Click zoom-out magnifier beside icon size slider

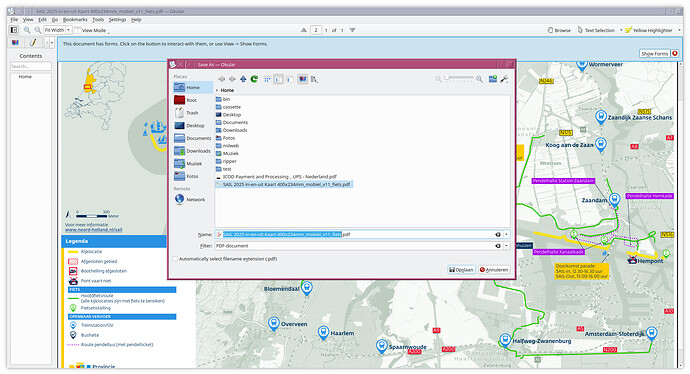point(438,79)
